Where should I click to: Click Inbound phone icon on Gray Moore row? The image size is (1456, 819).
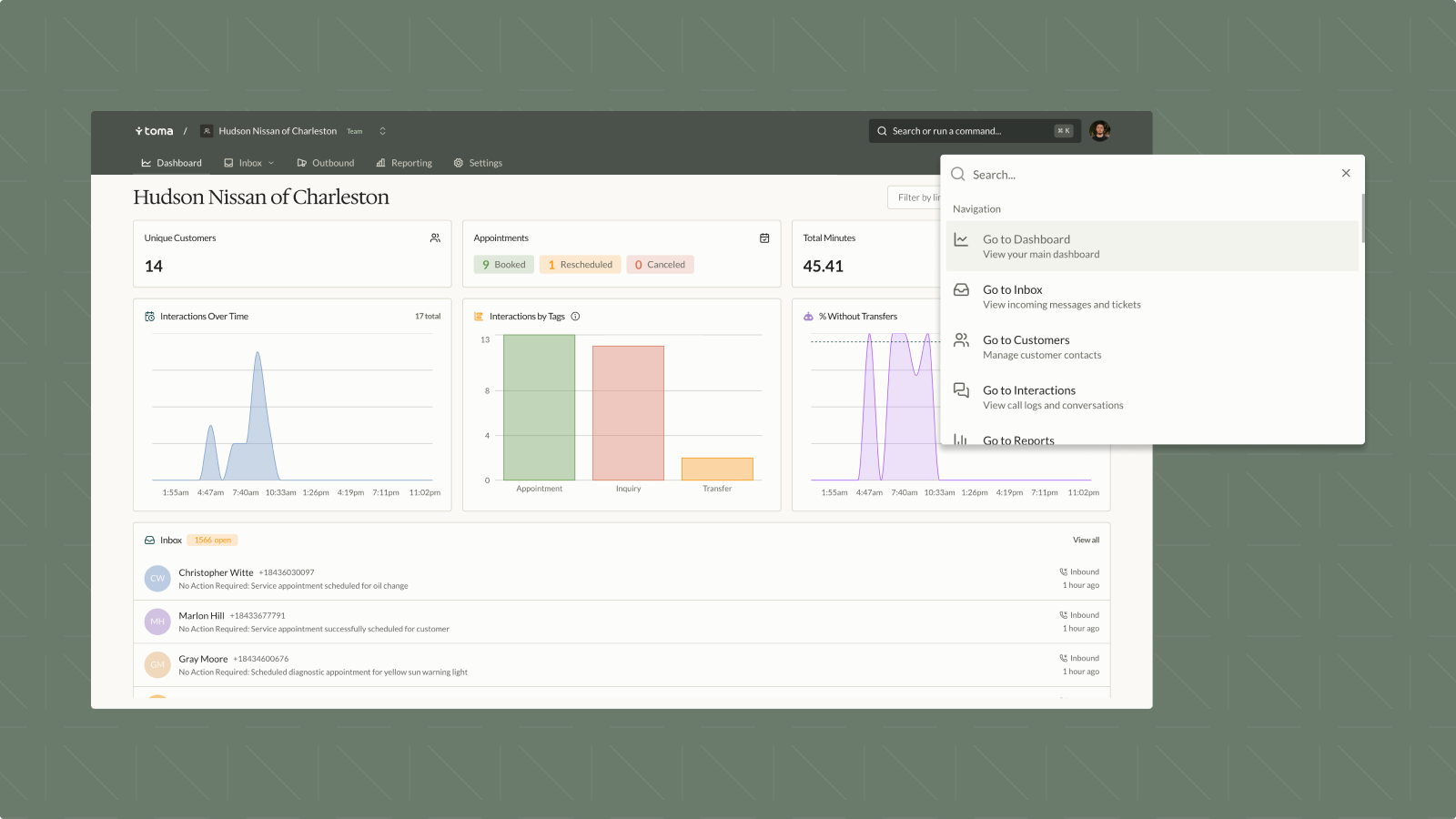click(x=1063, y=658)
